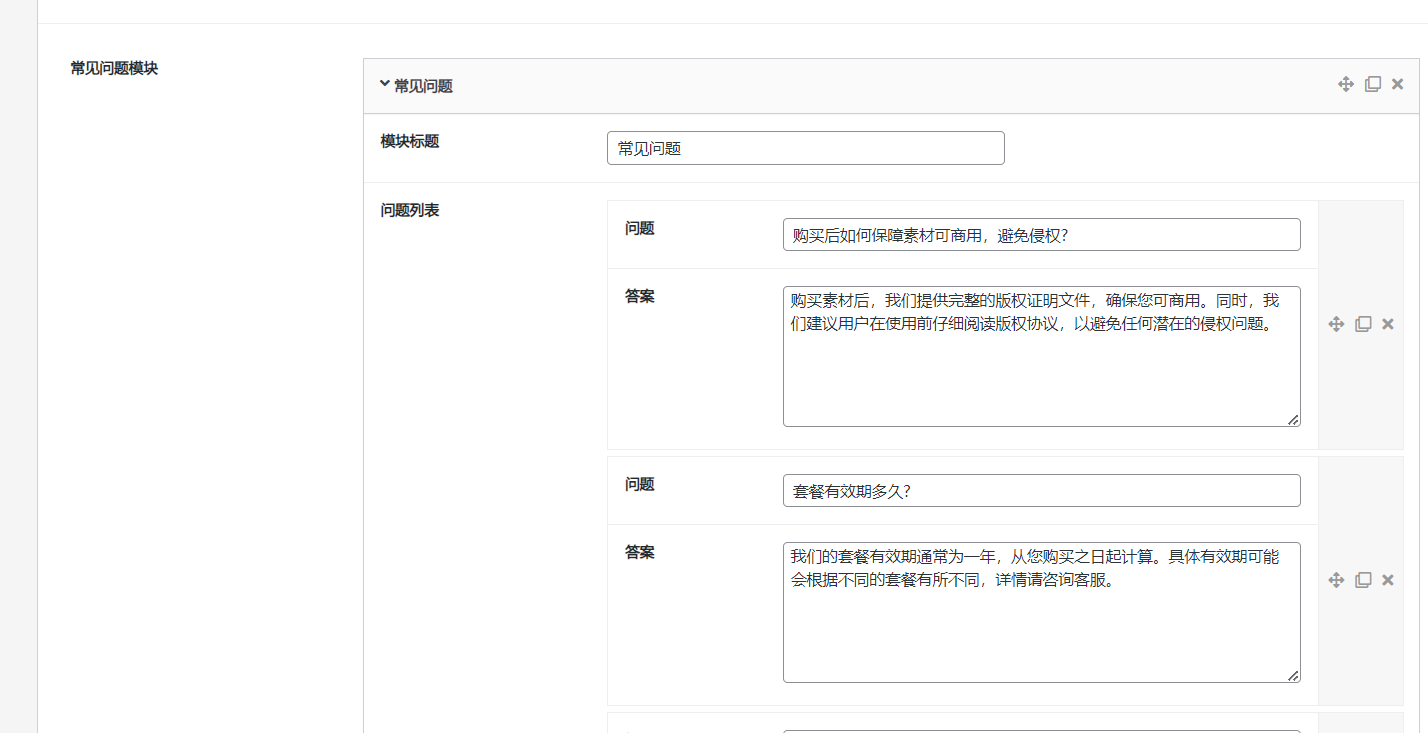Viewport: 1428px width, 733px height.
Task: Click the 问题列表 field label
Action: pyautogui.click(x=410, y=210)
